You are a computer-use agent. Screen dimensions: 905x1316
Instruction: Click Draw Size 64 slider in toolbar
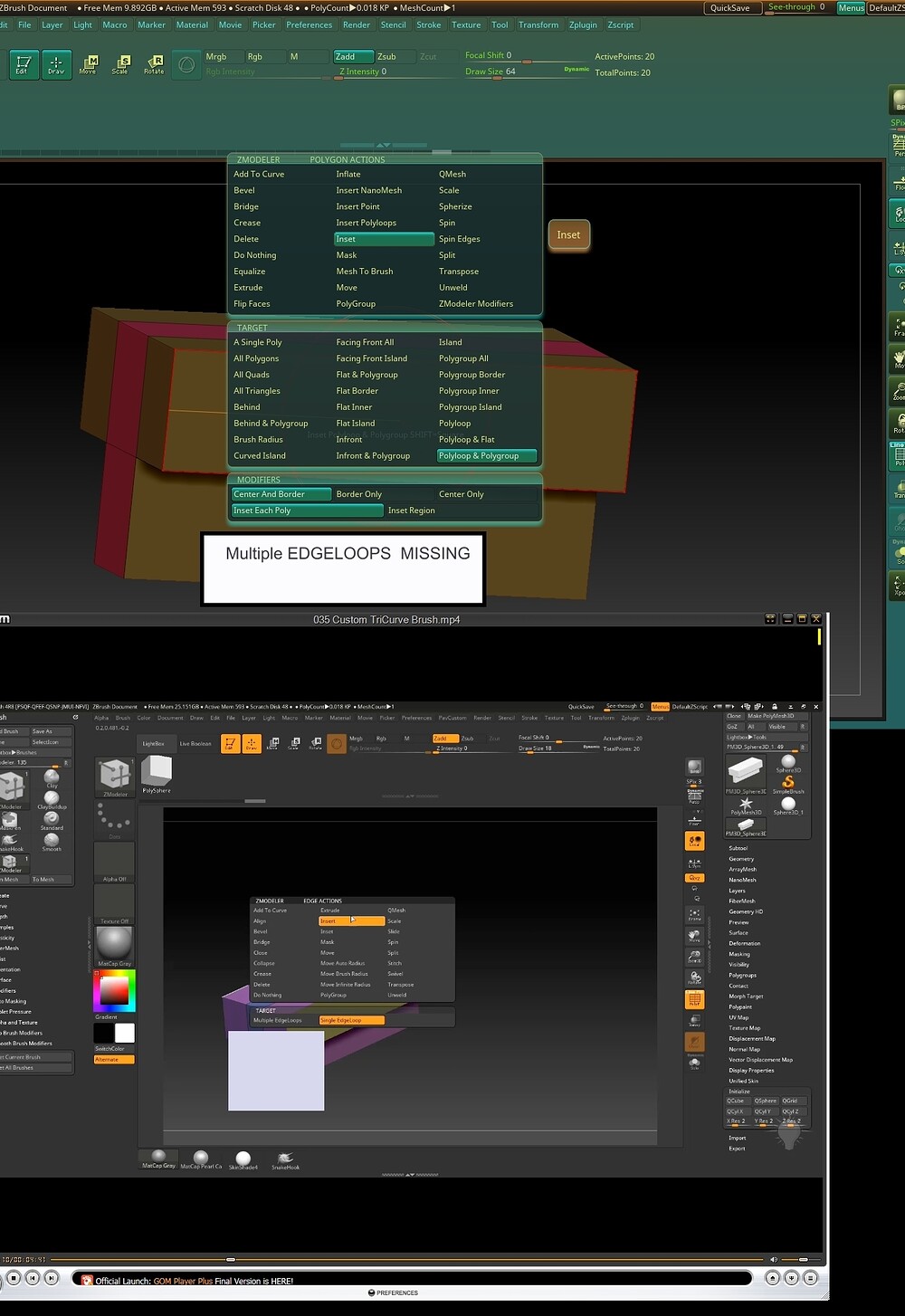tap(525, 72)
